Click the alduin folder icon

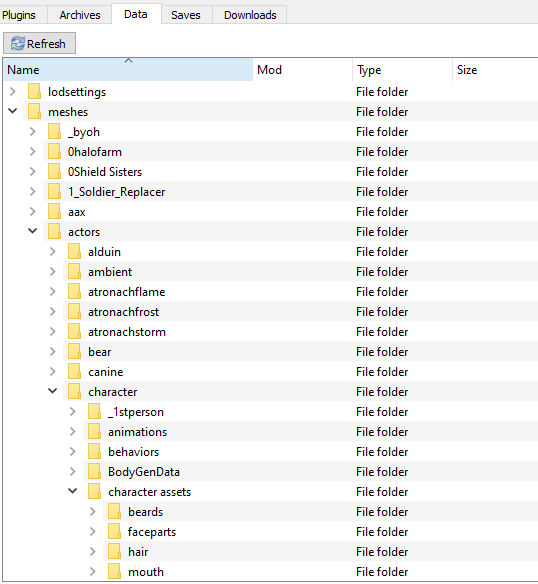tap(75, 252)
